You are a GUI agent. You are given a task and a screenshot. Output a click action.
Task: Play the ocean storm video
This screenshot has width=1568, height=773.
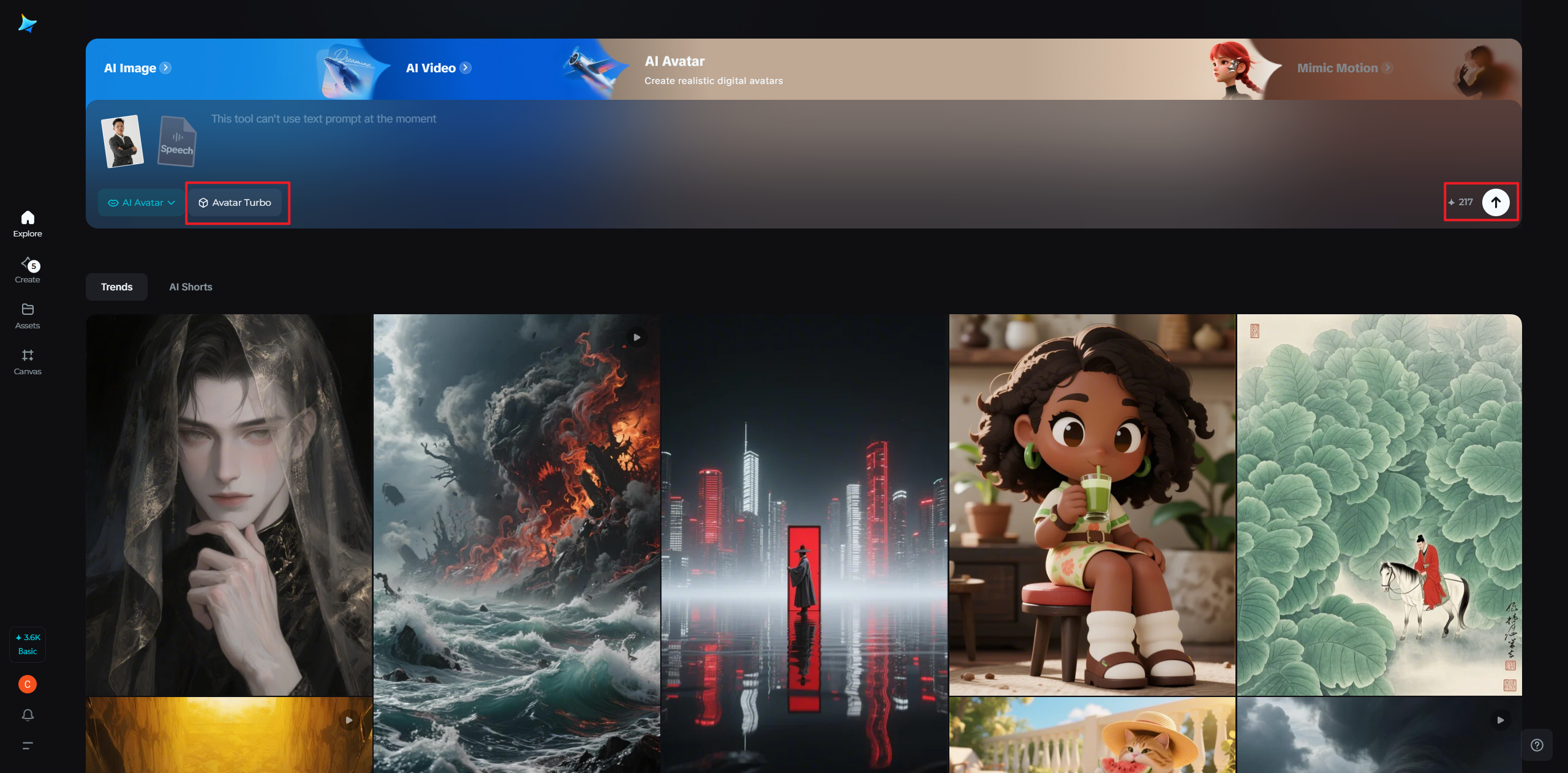[x=637, y=337]
